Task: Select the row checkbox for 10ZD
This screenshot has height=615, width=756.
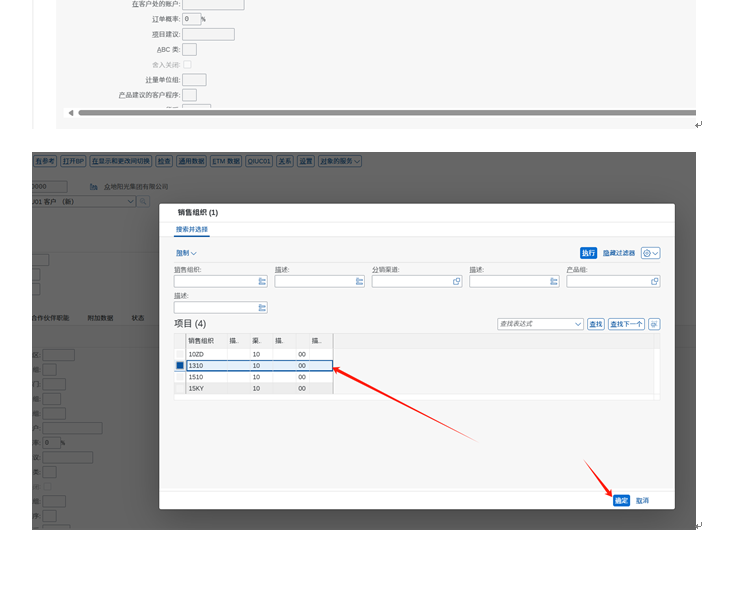Action: point(180,354)
